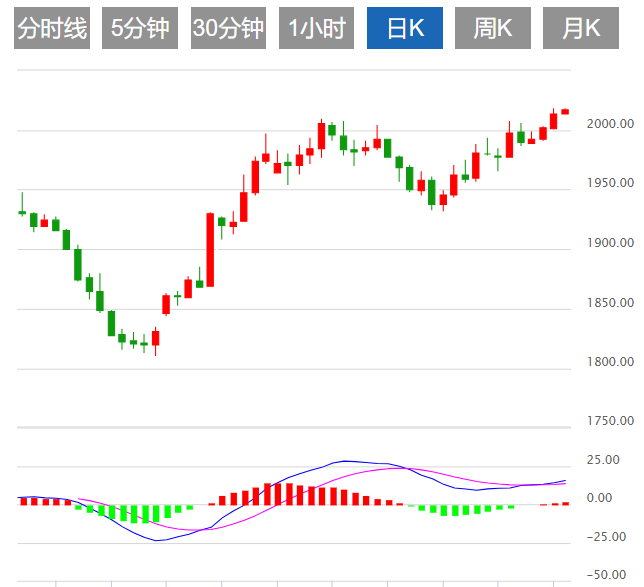This screenshot has height=587, width=644.
Task: Click the first tick mark on time axis
Action: [x=56, y=584]
